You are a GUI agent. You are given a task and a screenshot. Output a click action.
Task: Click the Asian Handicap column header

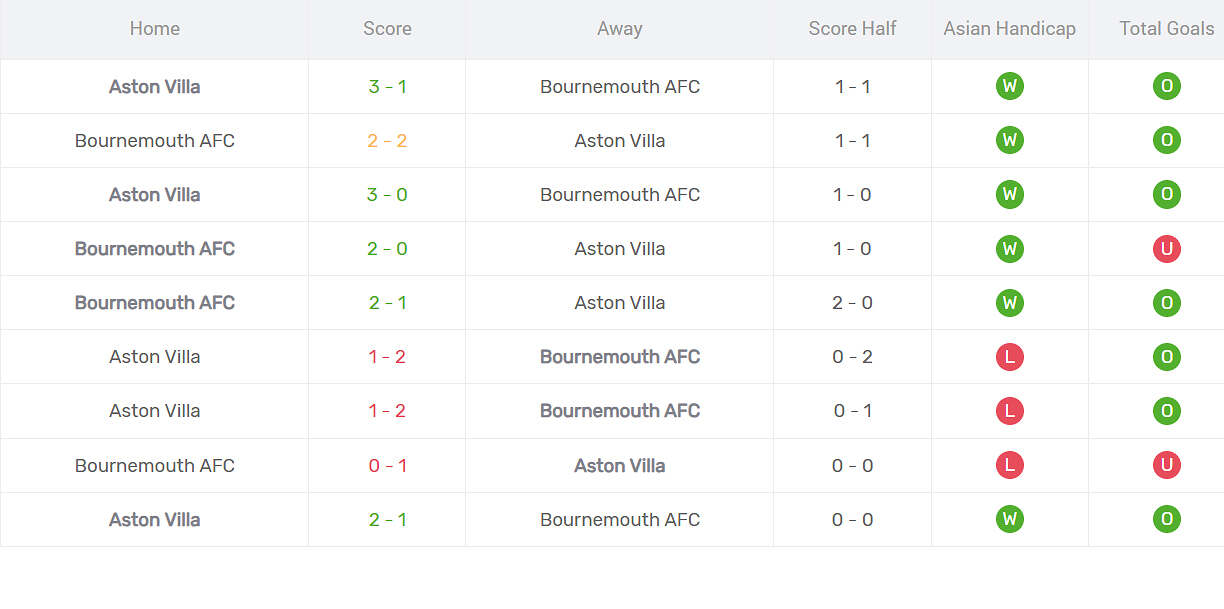coord(1009,29)
